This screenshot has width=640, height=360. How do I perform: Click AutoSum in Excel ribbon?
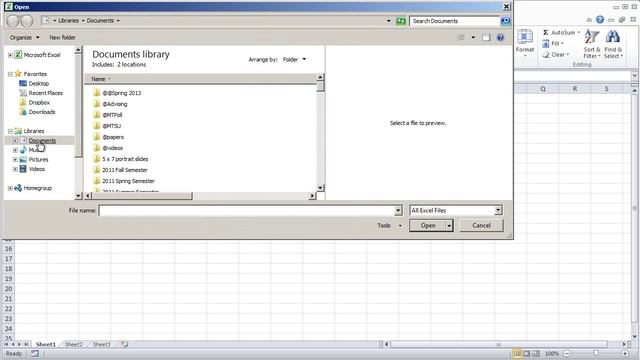point(561,32)
